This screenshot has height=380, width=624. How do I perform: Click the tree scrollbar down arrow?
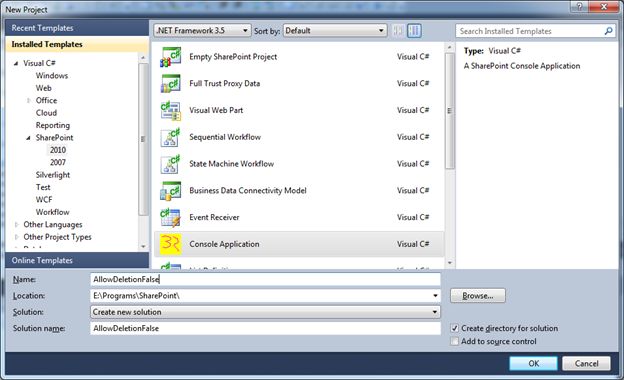[x=143, y=247]
